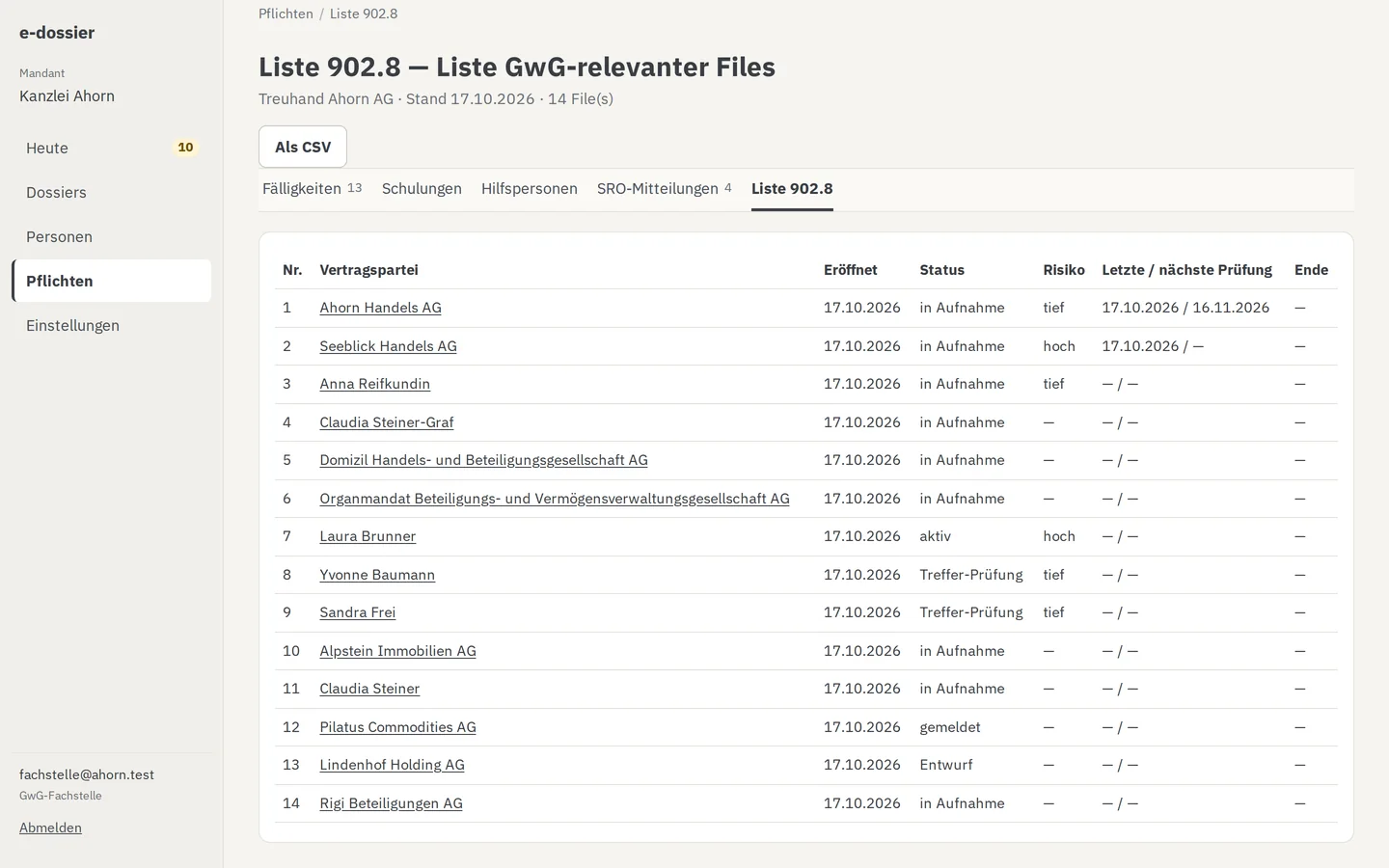Click the Risiko column header
This screenshot has width=1389, height=868.
point(1063,270)
